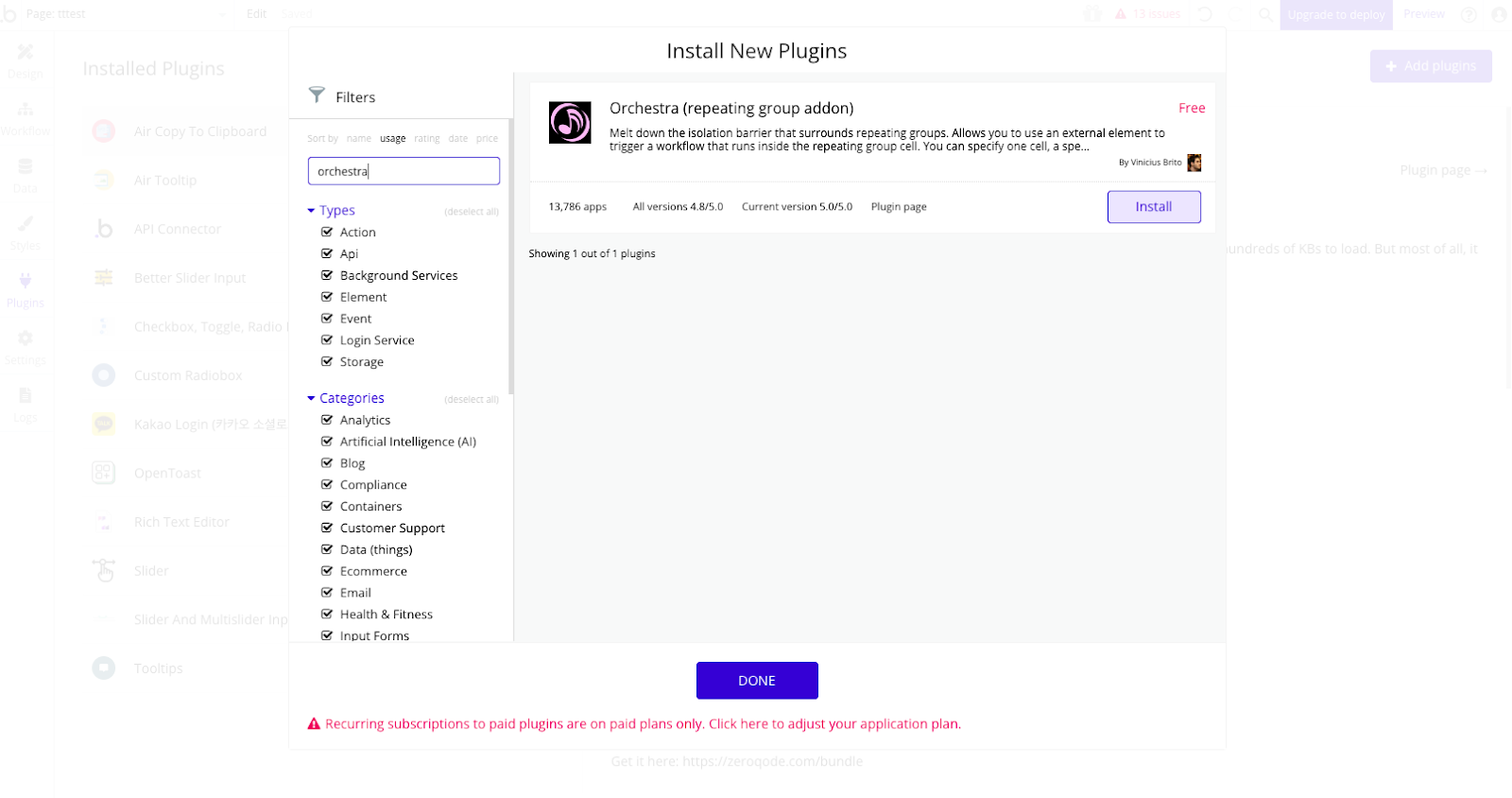Click the undo arrow in the top bar
1512x798 pixels.
coord(1205,14)
